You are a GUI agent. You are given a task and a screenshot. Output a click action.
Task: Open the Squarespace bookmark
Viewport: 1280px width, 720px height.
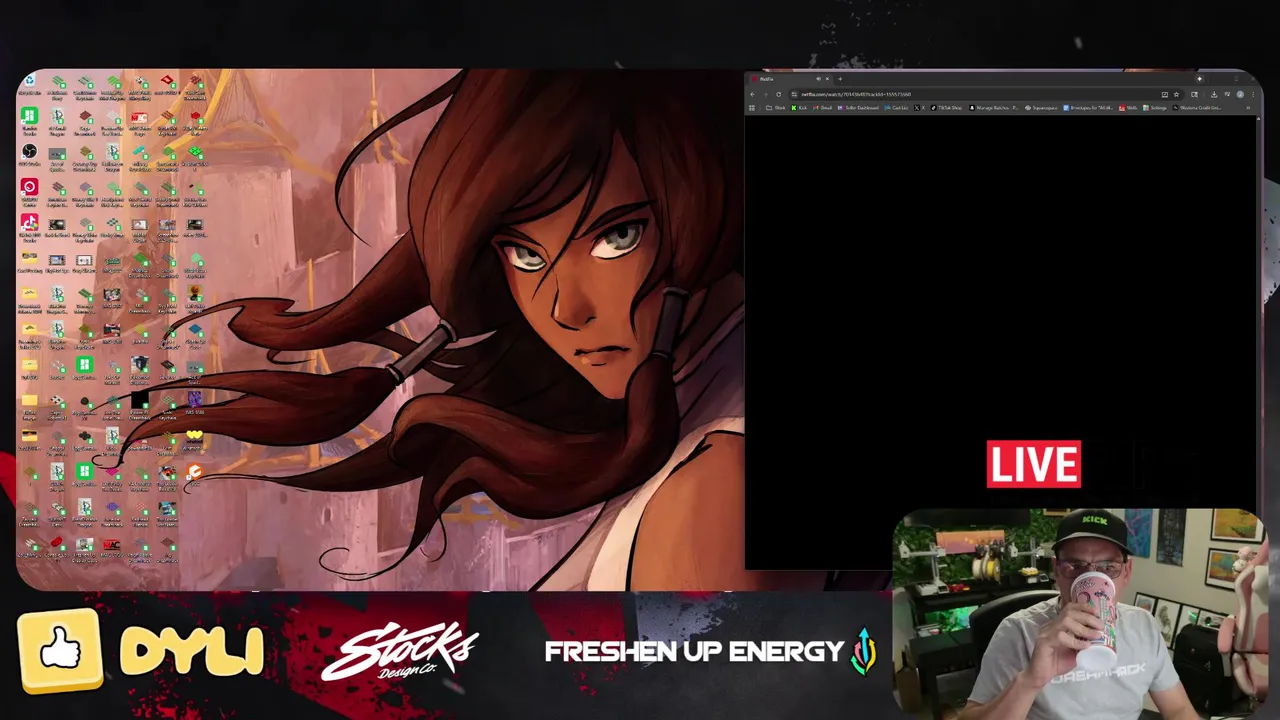coord(1041,108)
